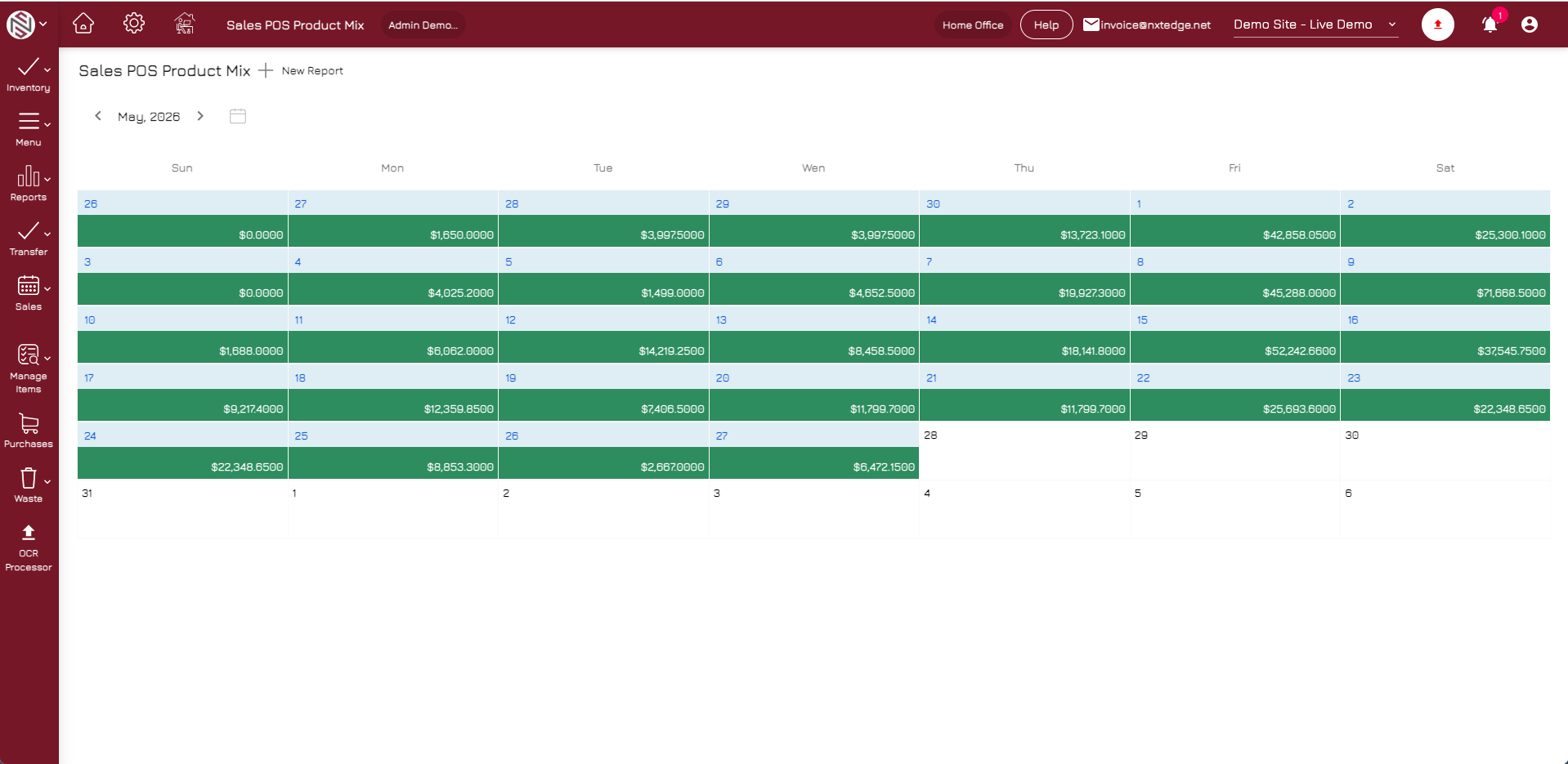This screenshot has height=764, width=1568.
Task: Select the $19,927.3000 entry on May 7
Action: 1024,288
